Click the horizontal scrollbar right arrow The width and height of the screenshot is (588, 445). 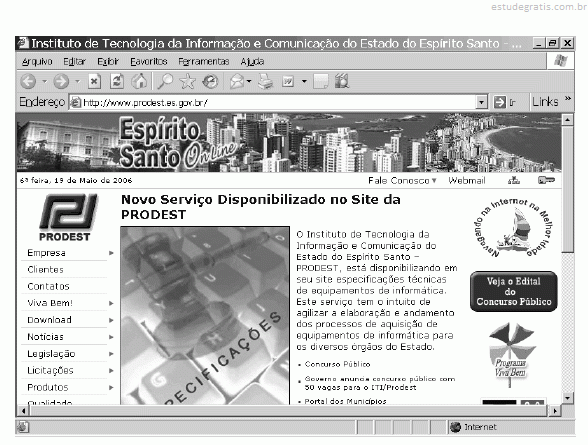pos(554,411)
